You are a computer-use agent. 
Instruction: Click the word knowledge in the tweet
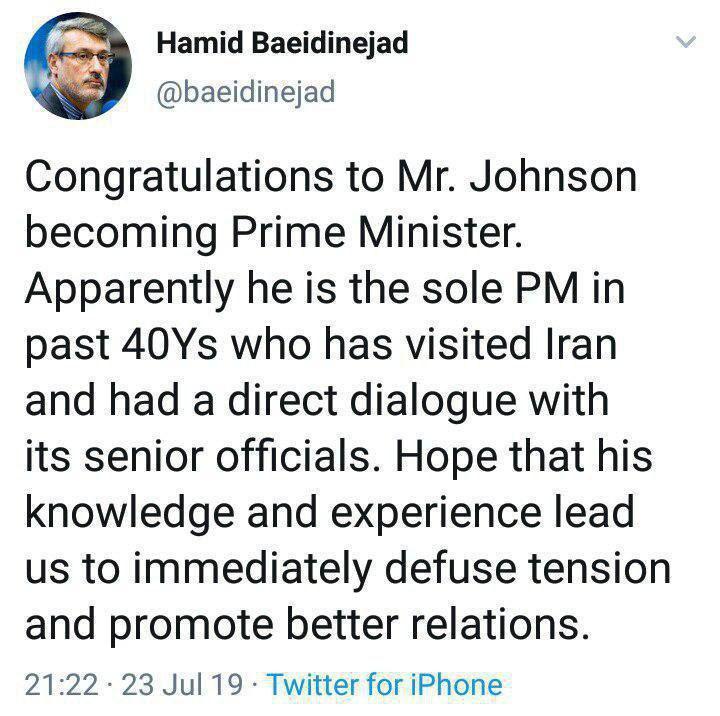tap(130, 514)
